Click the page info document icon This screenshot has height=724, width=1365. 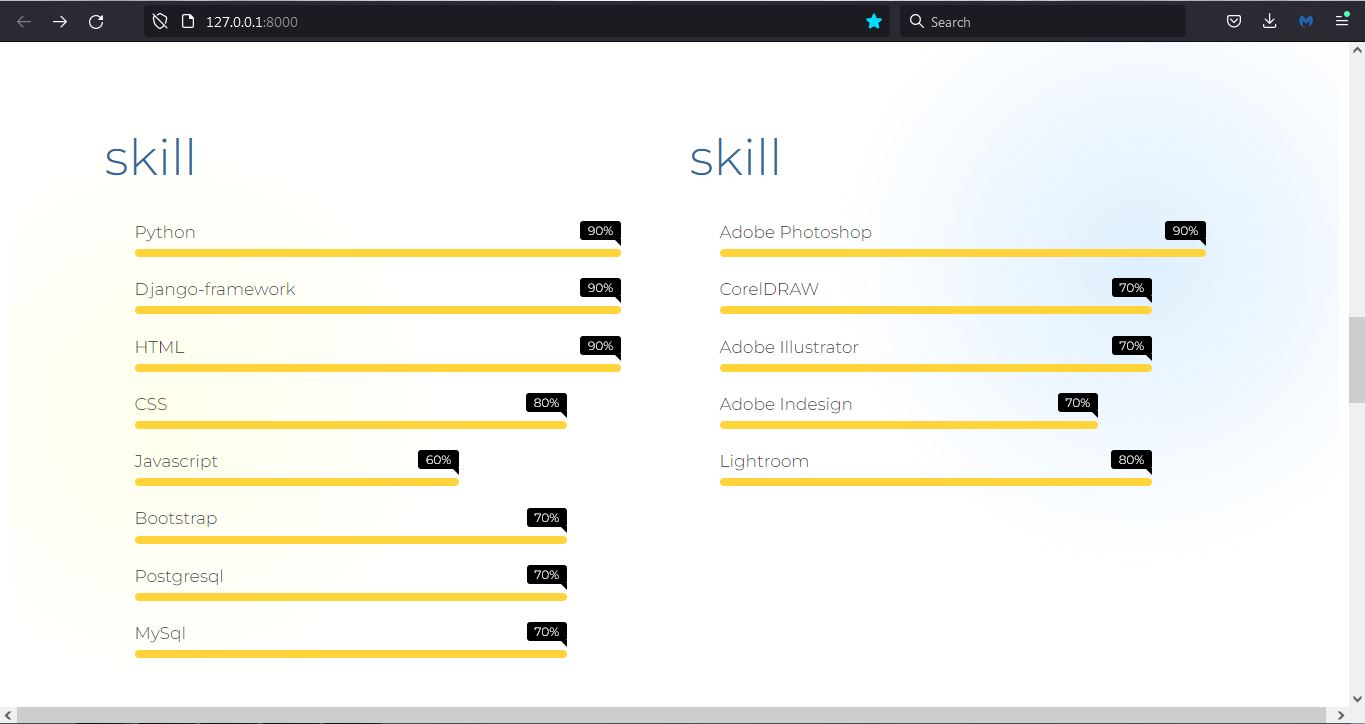click(186, 21)
